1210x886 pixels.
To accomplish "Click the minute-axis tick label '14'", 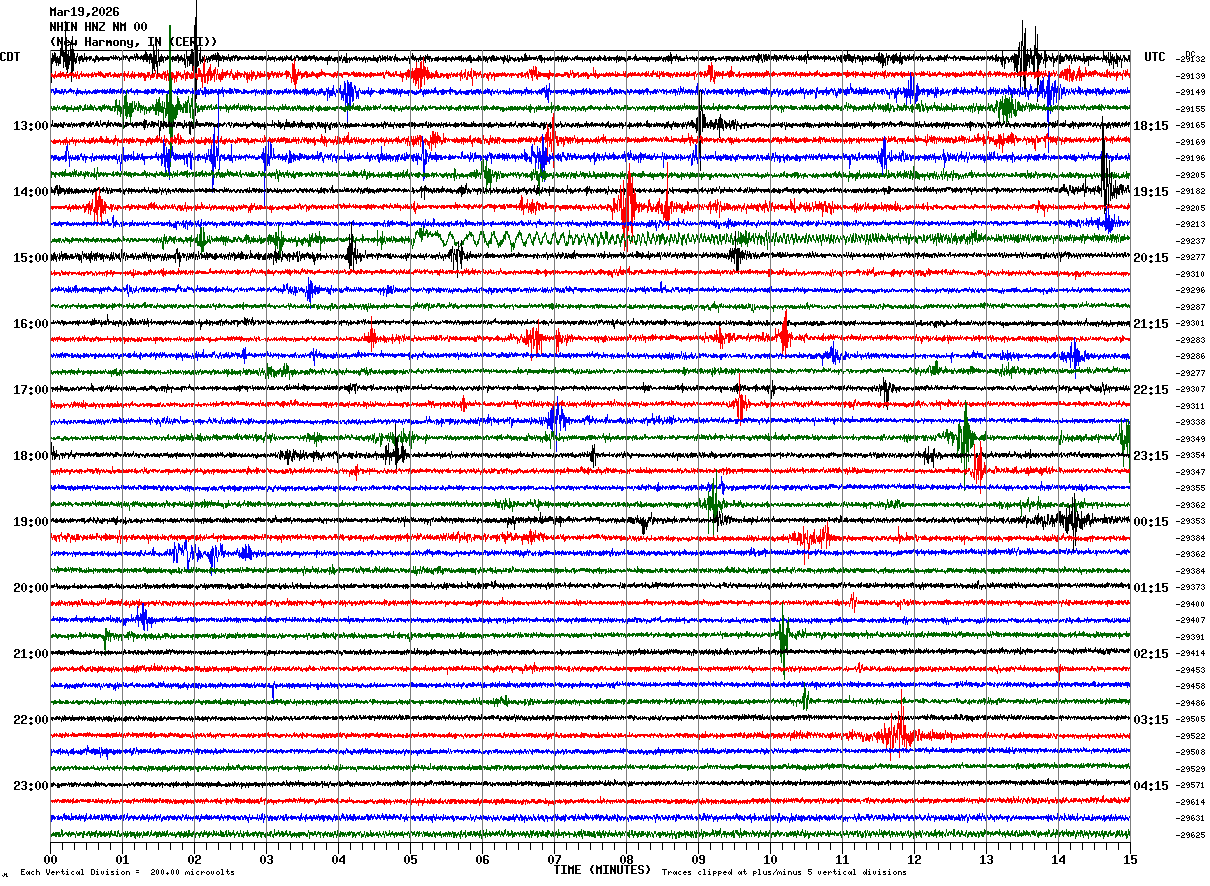I will pos(1058,860).
